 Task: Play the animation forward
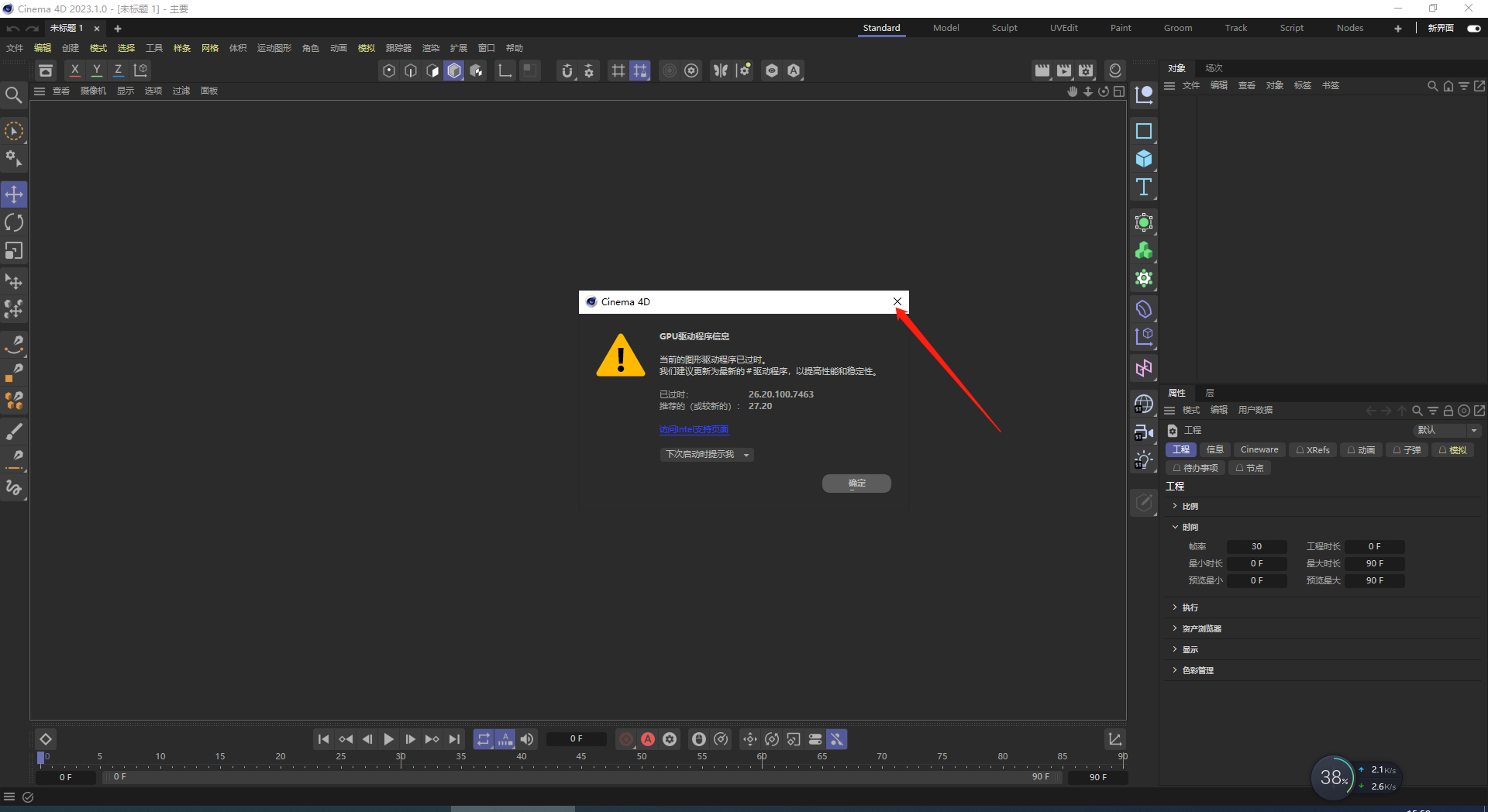pos(389,739)
